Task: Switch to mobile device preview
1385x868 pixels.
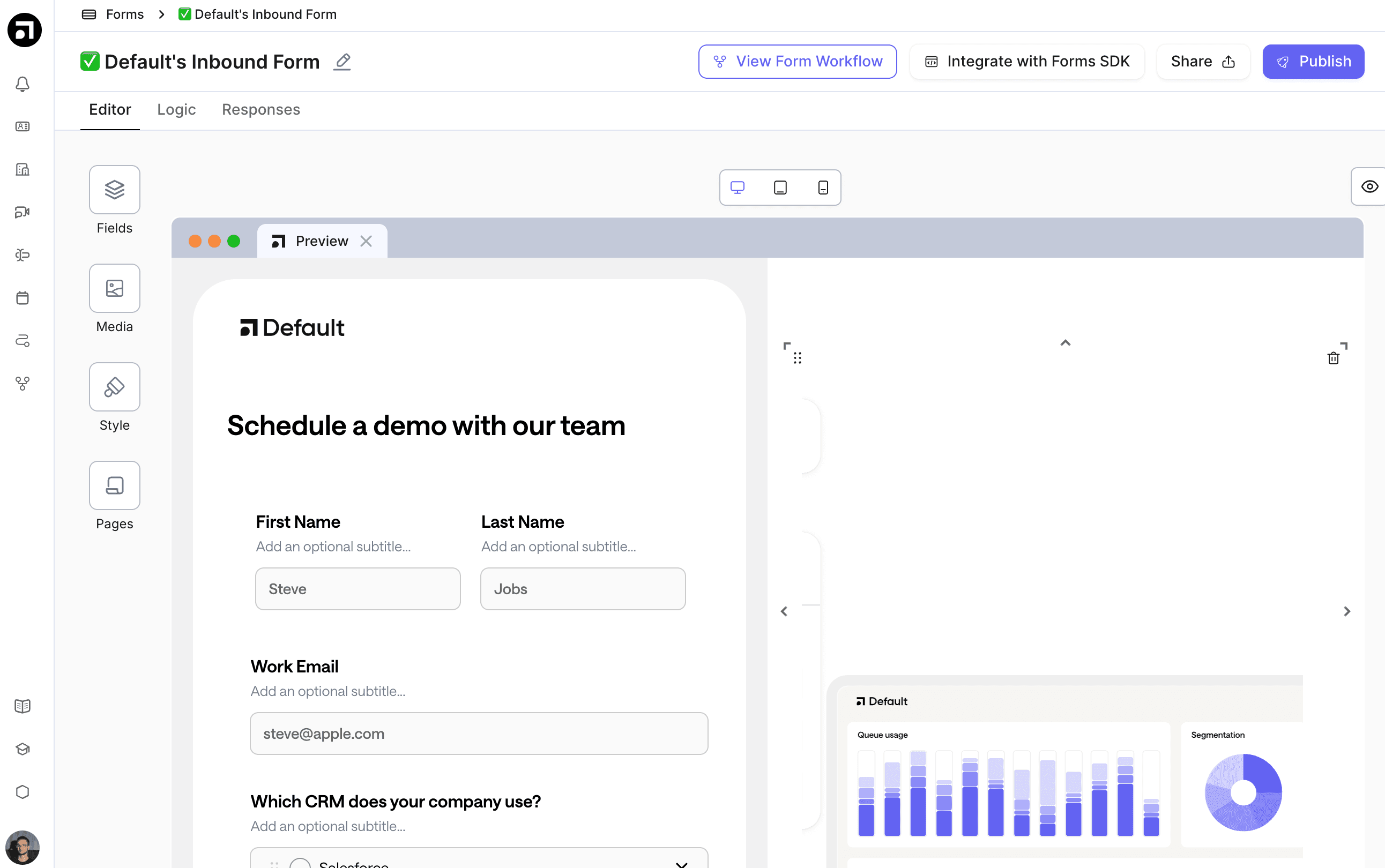Action: click(x=823, y=188)
